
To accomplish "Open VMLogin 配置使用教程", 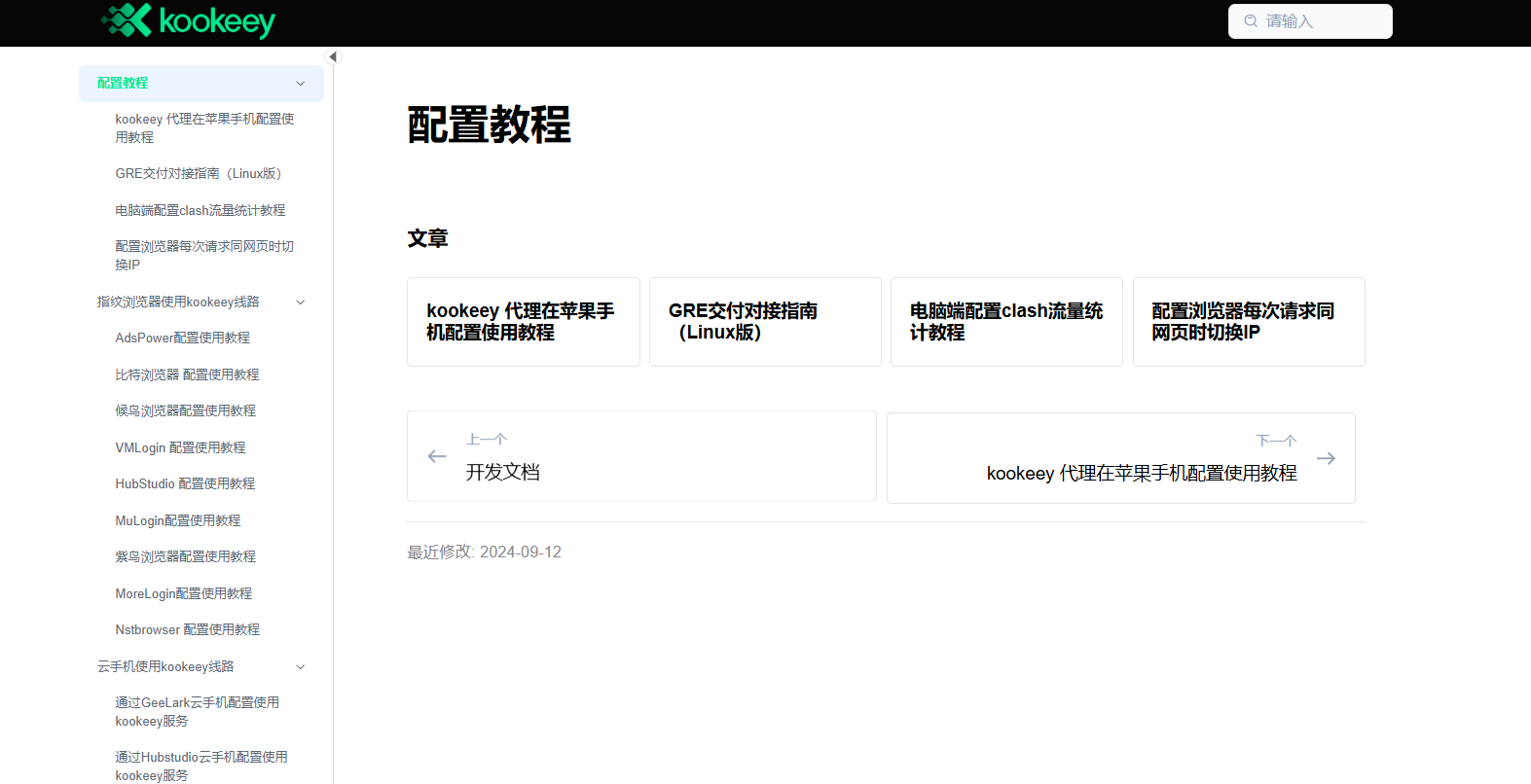I will 181,447.
